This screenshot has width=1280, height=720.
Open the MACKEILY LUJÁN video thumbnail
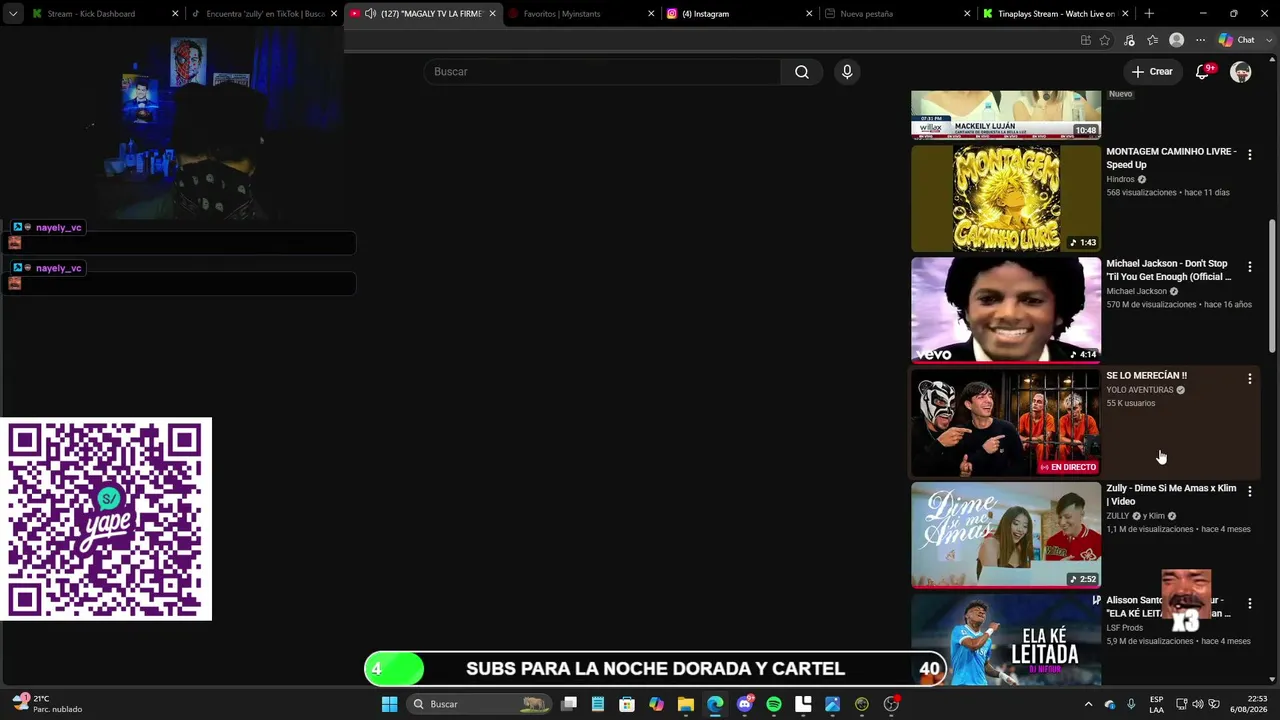(x=1006, y=114)
